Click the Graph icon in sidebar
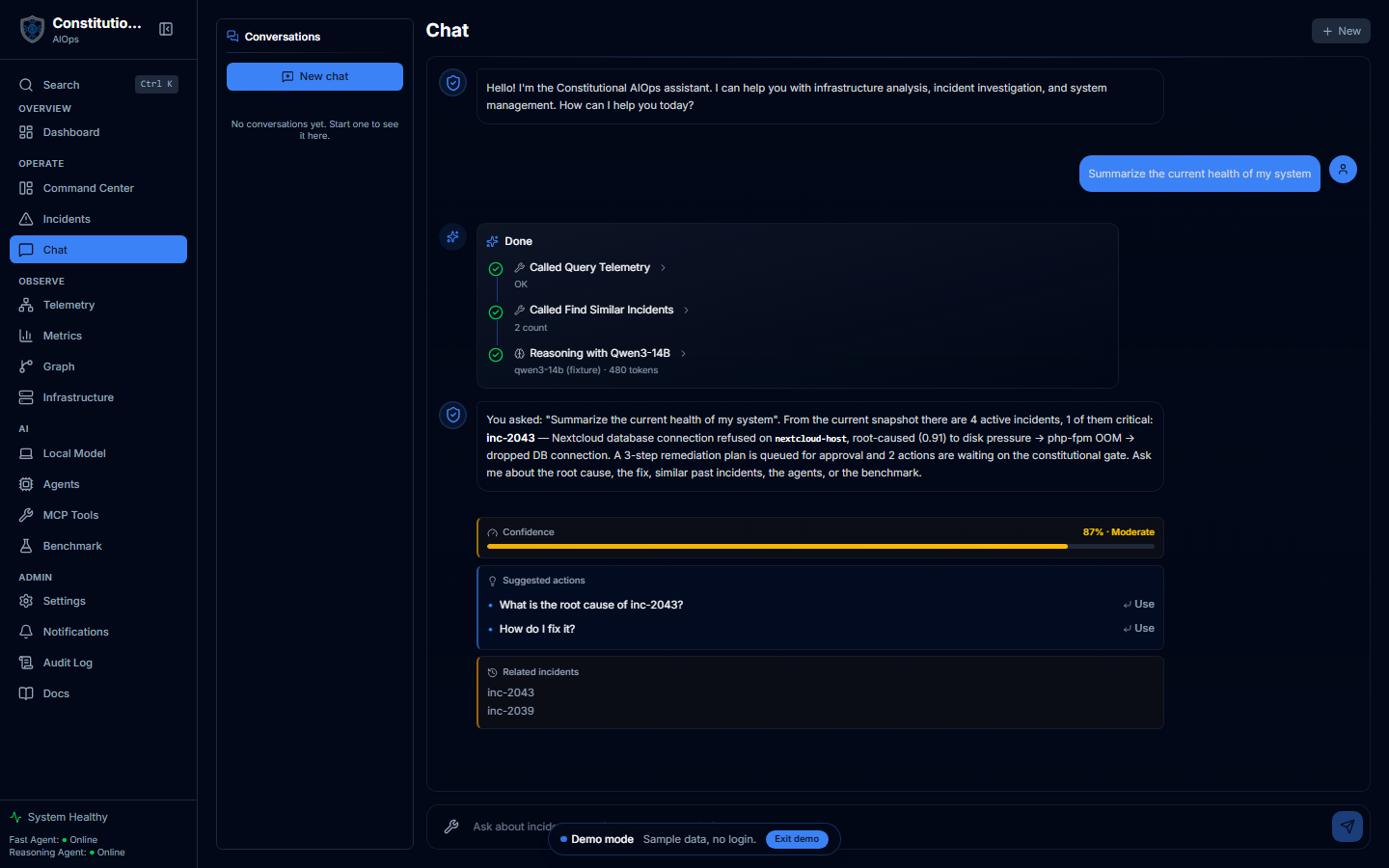Viewport: 1389px width, 868px height. point(26,366)
